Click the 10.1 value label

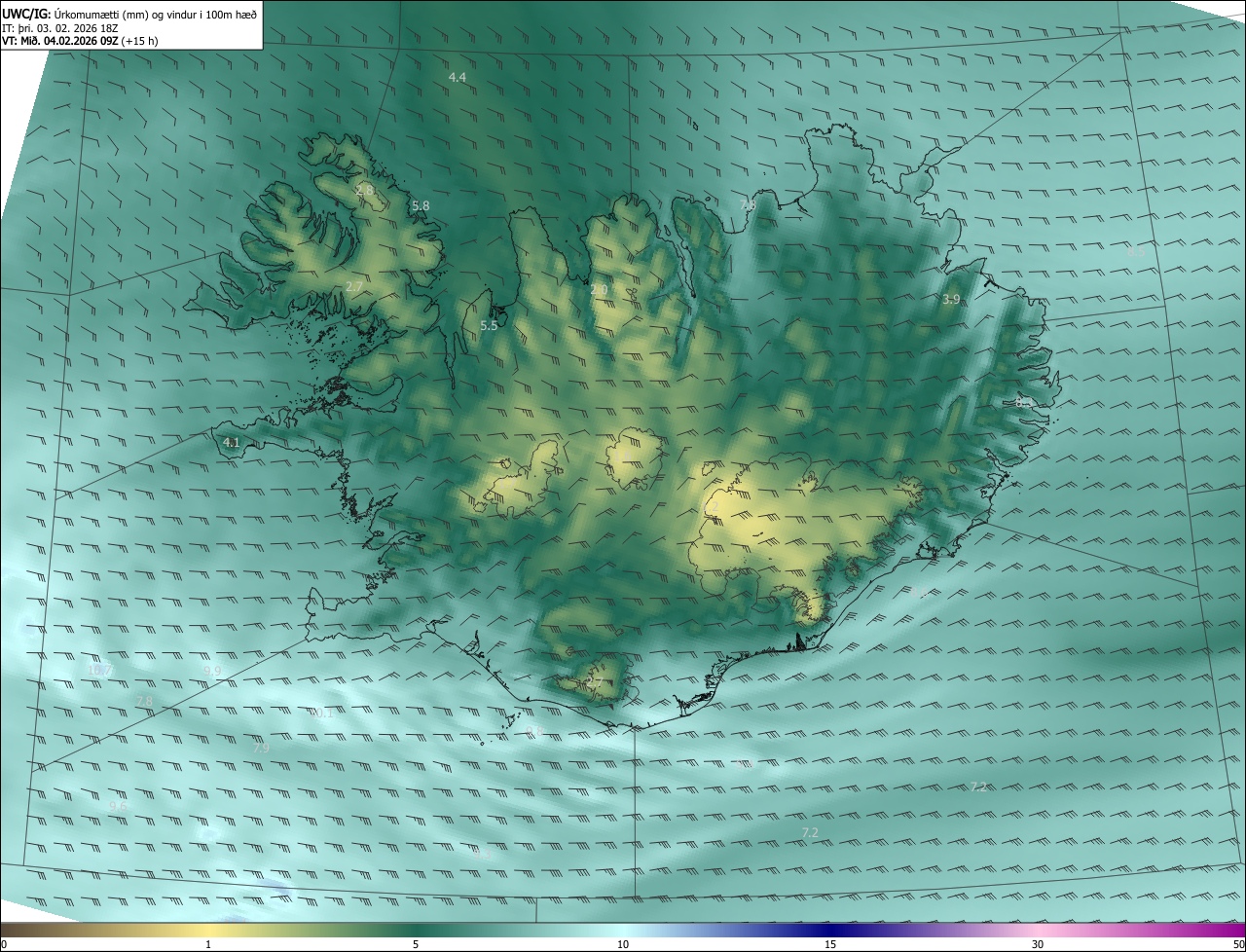322,714
